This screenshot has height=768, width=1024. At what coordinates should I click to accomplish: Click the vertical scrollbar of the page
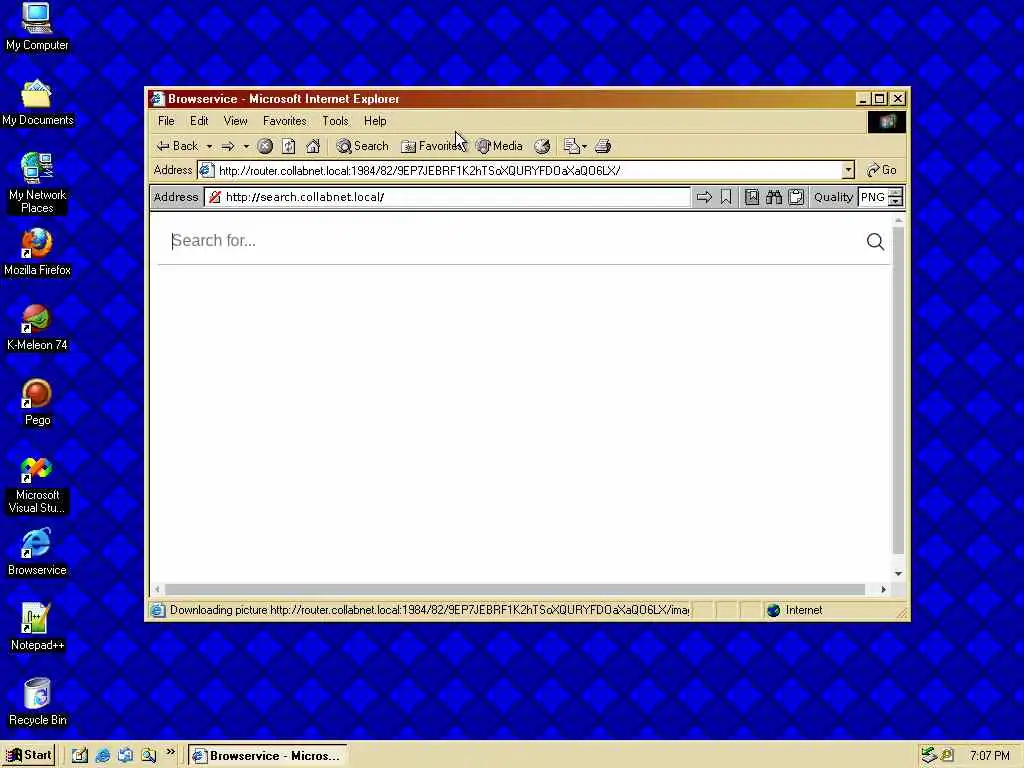899,392
